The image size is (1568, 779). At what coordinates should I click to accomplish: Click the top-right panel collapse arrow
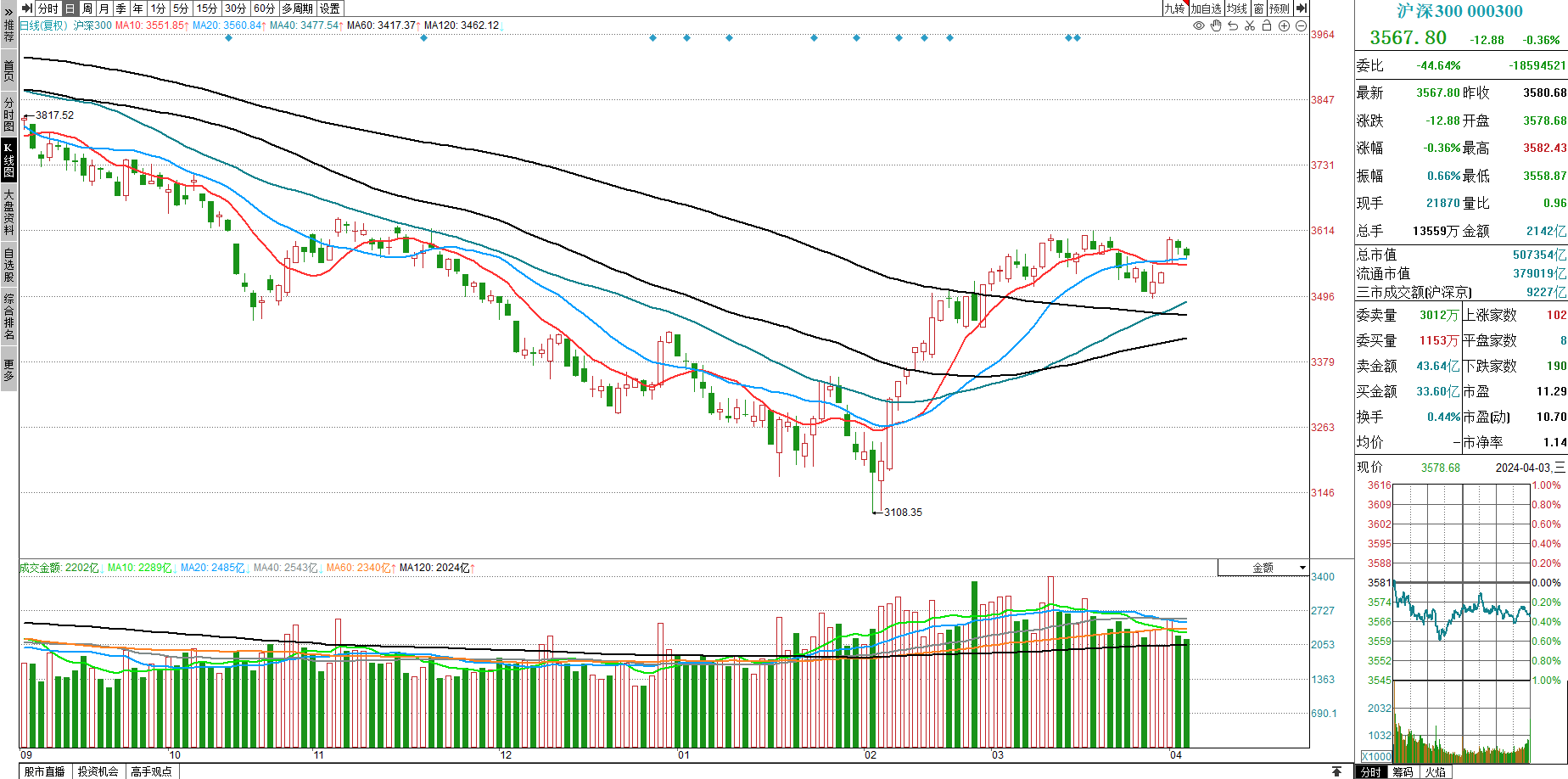tap(1302, 8)
